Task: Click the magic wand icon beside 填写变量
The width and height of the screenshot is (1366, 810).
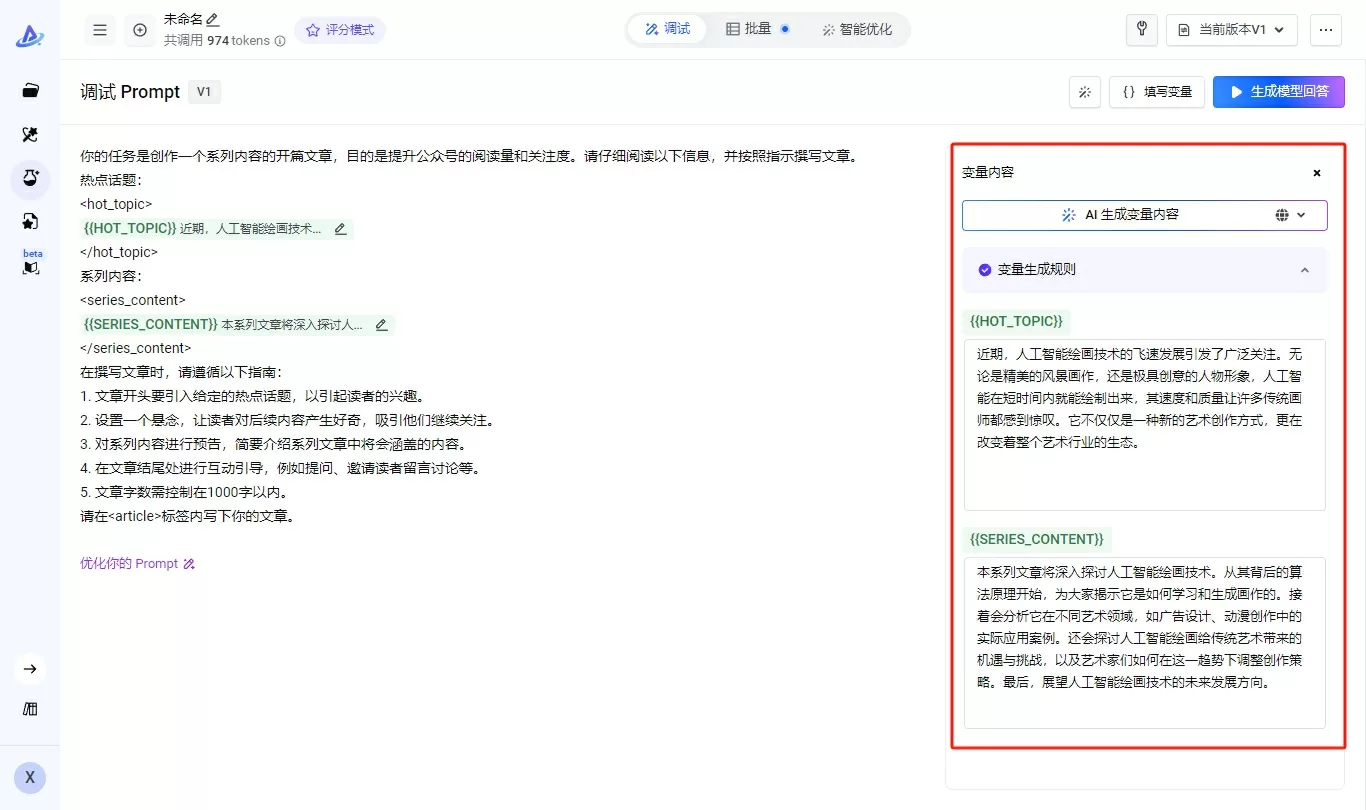Action: pos(1085,92)
